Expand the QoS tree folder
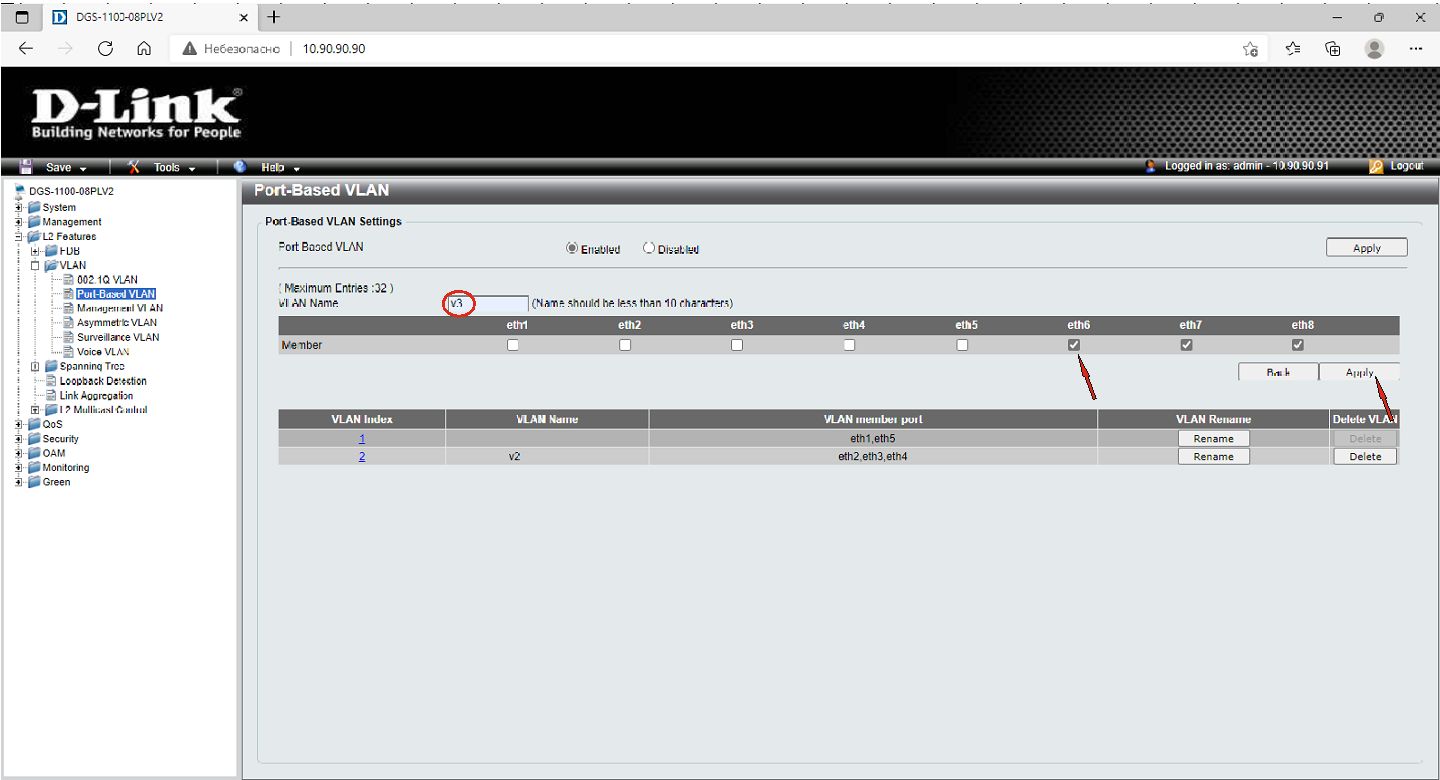The image size is (1440, 780). tap(19, 424)
